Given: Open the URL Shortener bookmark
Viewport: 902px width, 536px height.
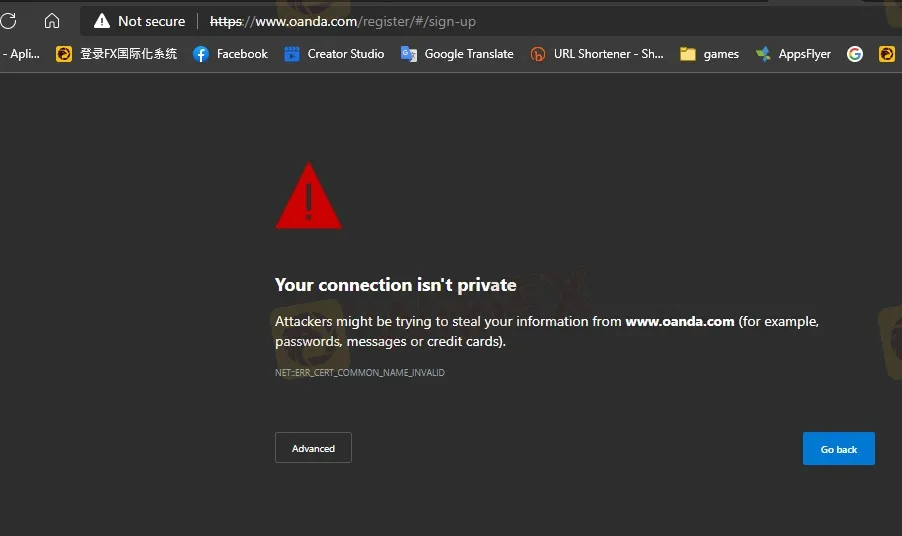Looking at the screenshot, I should pos(597,54).
